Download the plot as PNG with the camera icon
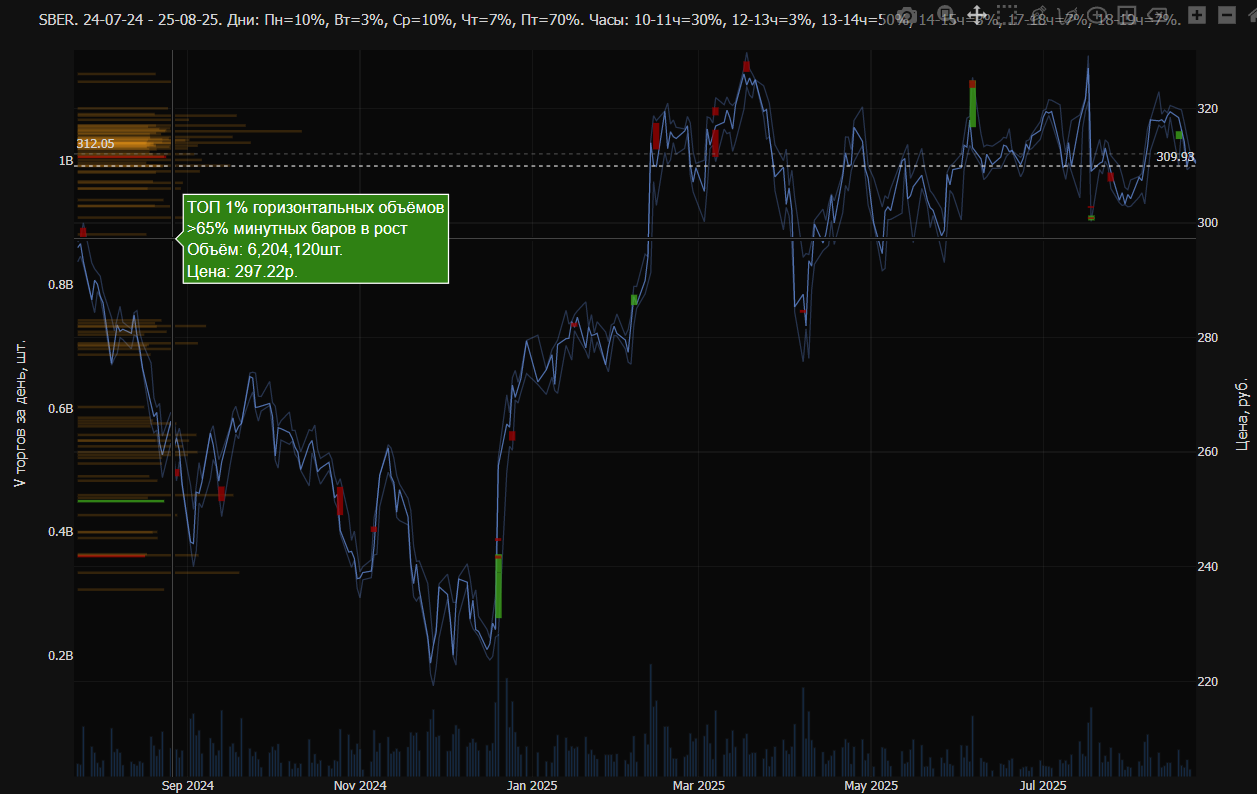Viewport: 1257px width, 794px height. [908, 15]
